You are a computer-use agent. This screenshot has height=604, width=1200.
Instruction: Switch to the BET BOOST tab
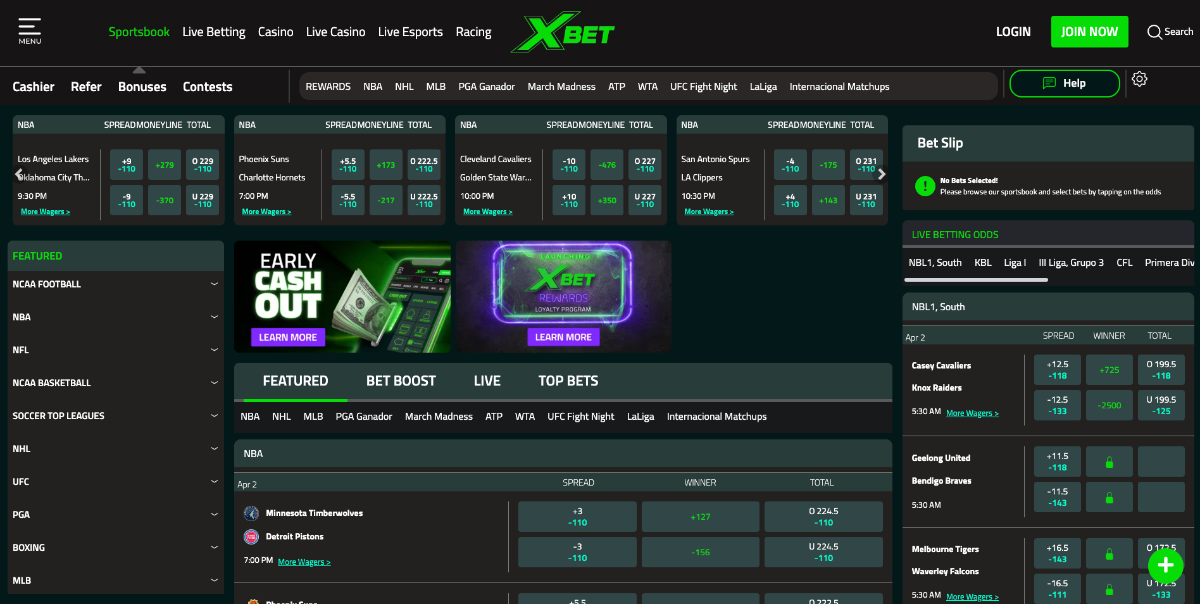[x=400, y=380]
